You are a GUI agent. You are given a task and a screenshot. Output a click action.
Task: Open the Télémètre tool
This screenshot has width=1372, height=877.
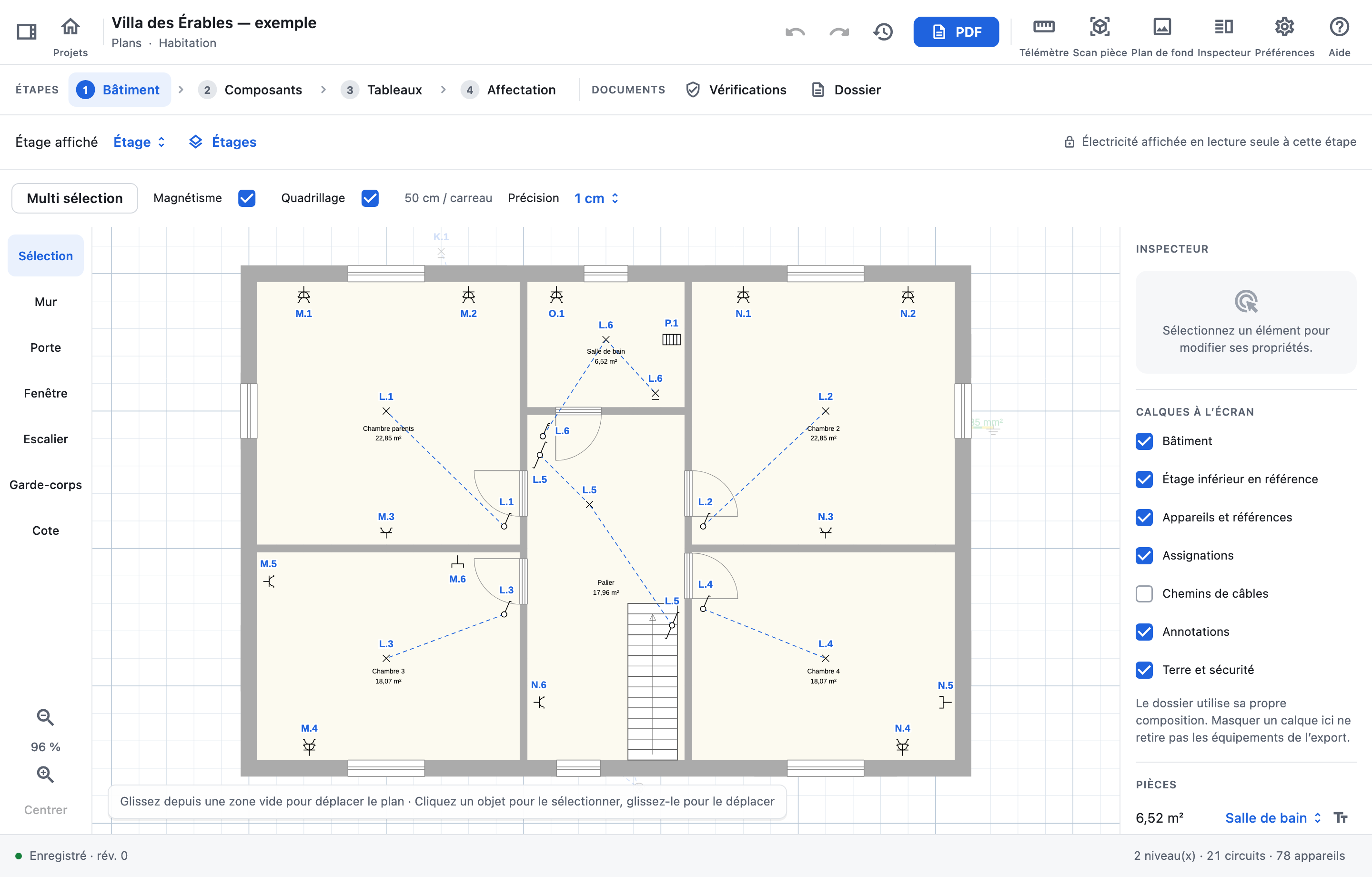tap(1043, 26)
